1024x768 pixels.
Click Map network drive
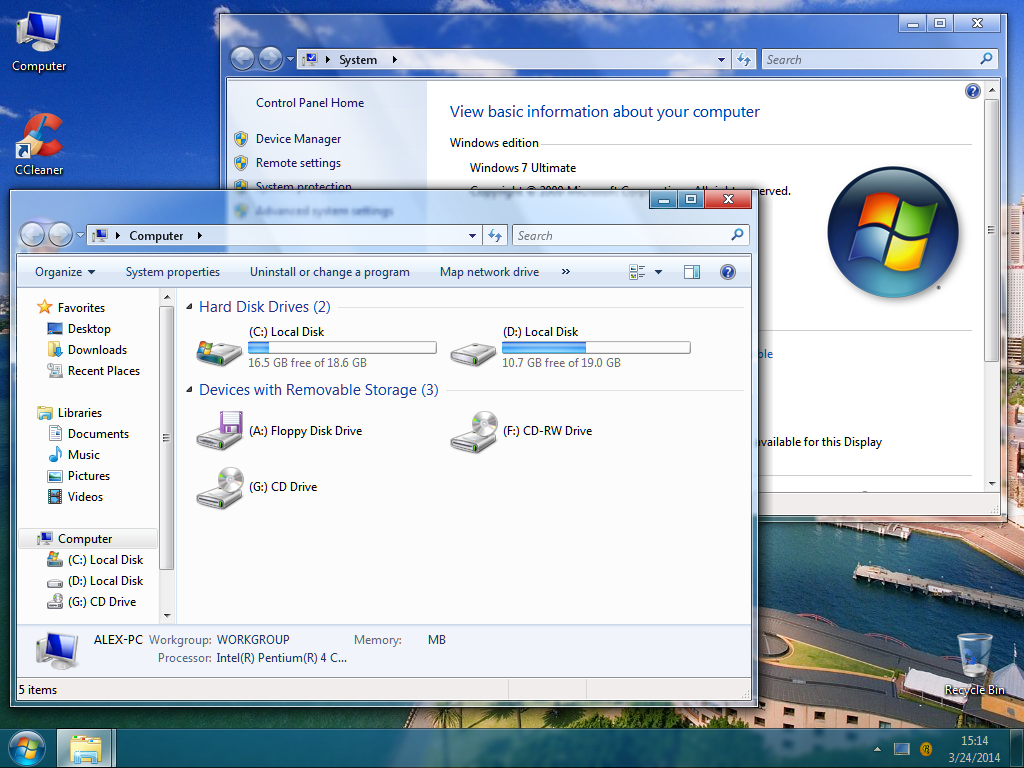click(489, 271)
